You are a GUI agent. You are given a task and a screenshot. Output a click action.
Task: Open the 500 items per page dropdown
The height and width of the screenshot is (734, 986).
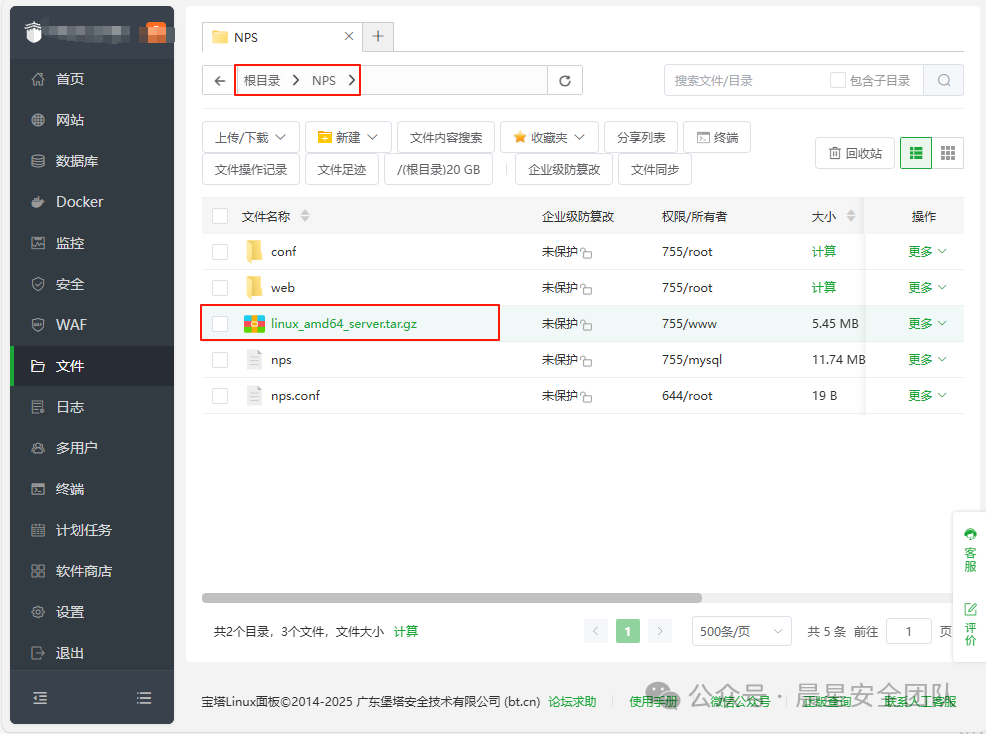click(x=741, y=631)
